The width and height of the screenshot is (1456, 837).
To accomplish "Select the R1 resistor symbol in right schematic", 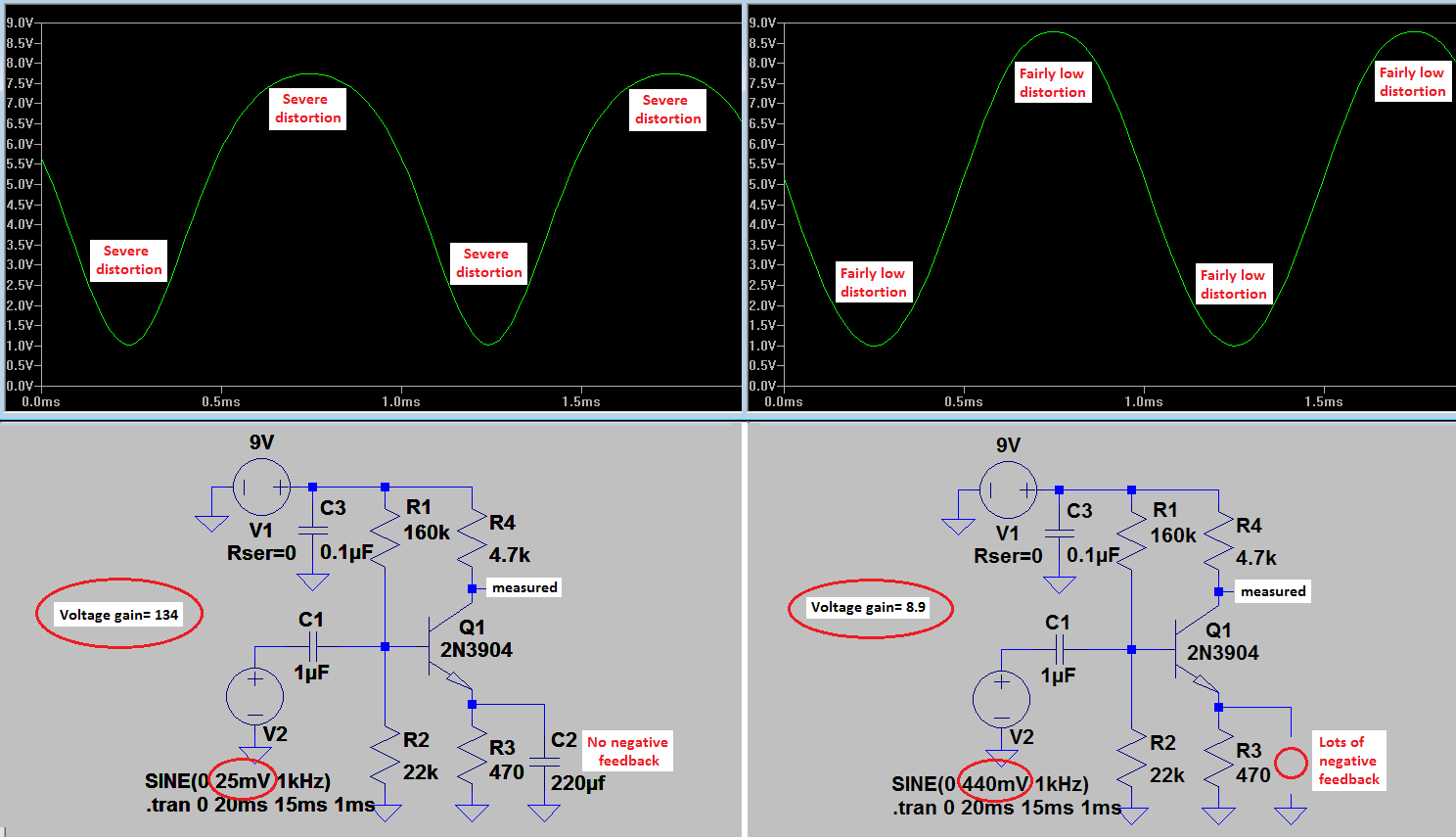I will [x=1131, y=537].
